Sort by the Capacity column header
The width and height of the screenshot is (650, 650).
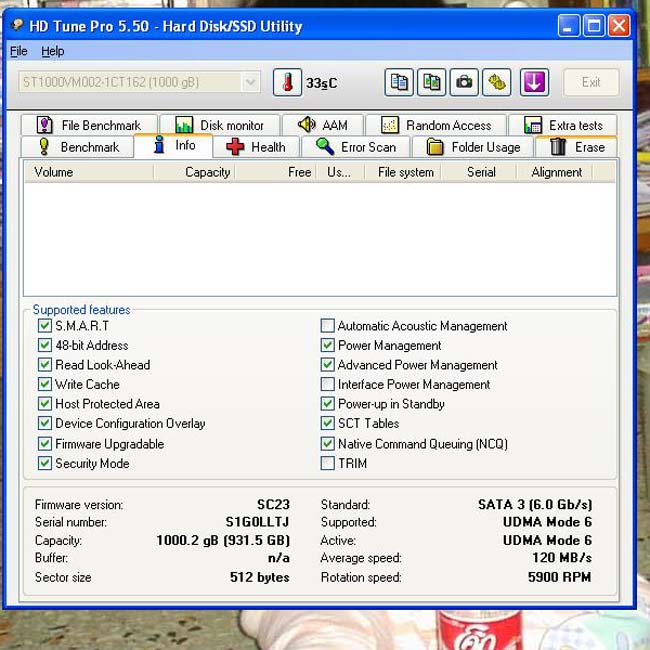(x=194, y=172)
